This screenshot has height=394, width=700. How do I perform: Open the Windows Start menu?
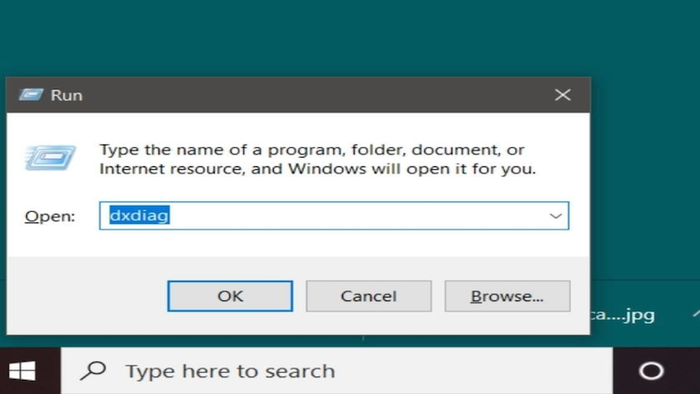(x=22, y=371)
